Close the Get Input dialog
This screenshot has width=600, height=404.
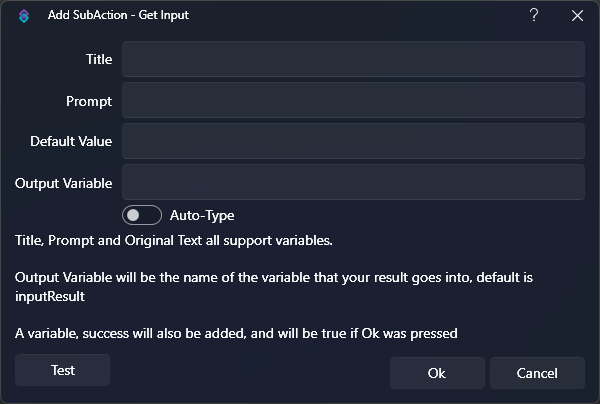pyautogui.click(x=577, y=16)
